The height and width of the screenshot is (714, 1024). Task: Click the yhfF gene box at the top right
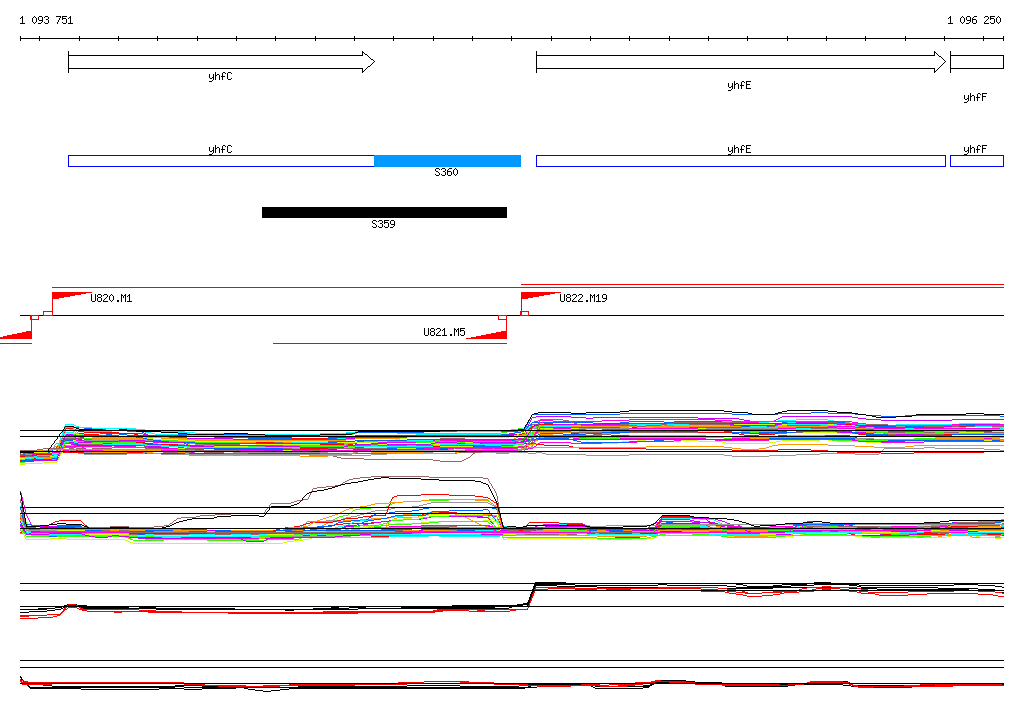pyautogui.click(x=976, y=62)
